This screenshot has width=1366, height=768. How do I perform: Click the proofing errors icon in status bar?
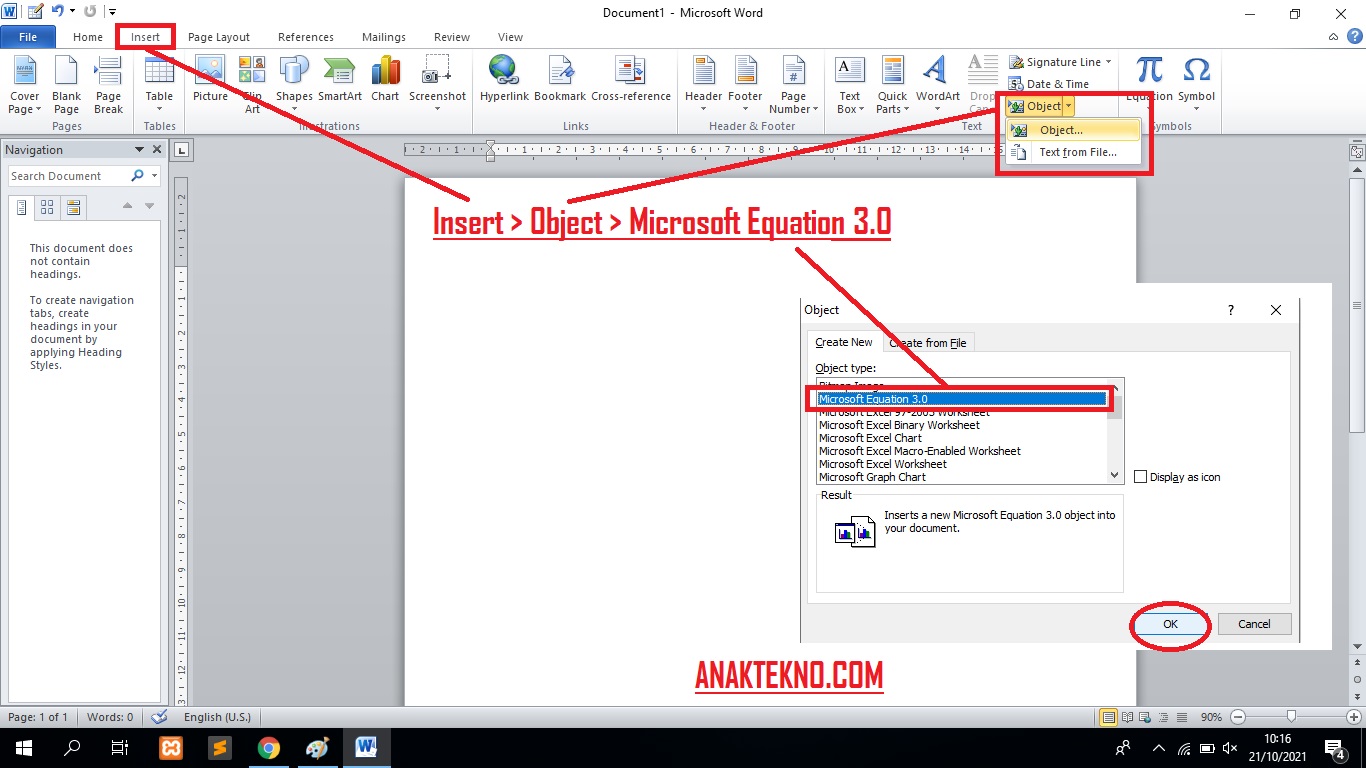pos(158,717)
